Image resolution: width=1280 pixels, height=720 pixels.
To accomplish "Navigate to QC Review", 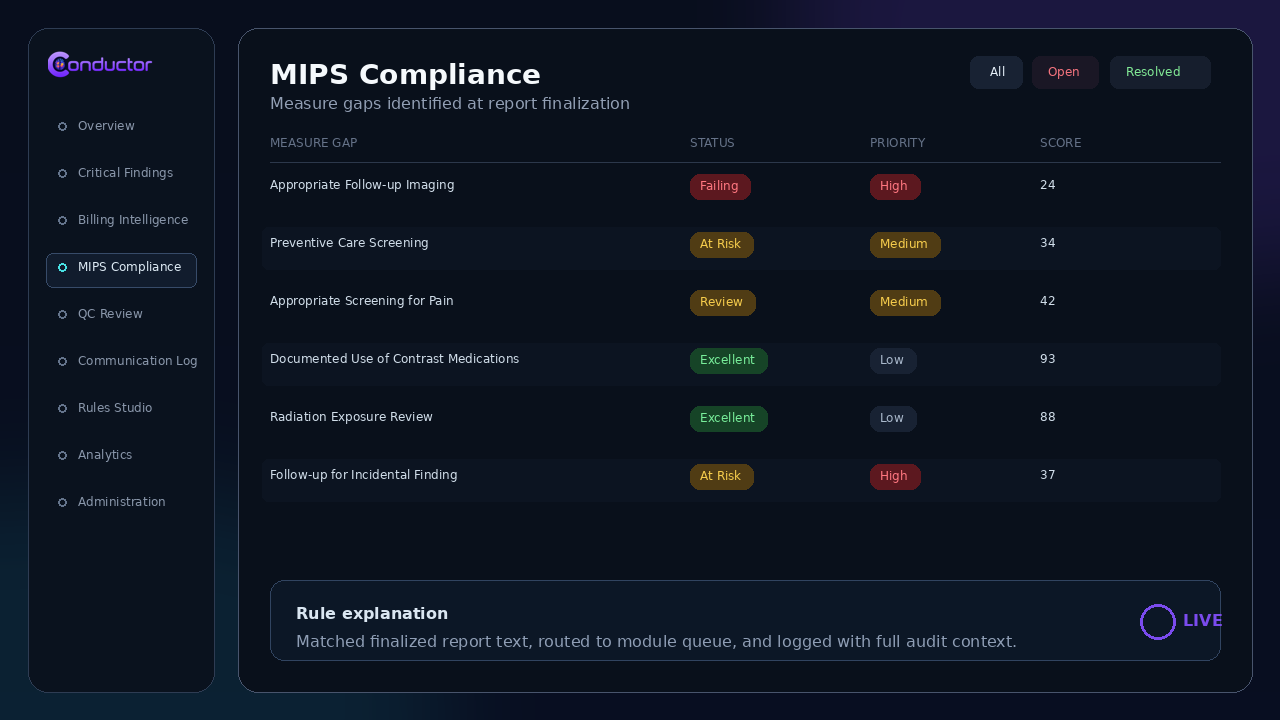I will [121, 314].
